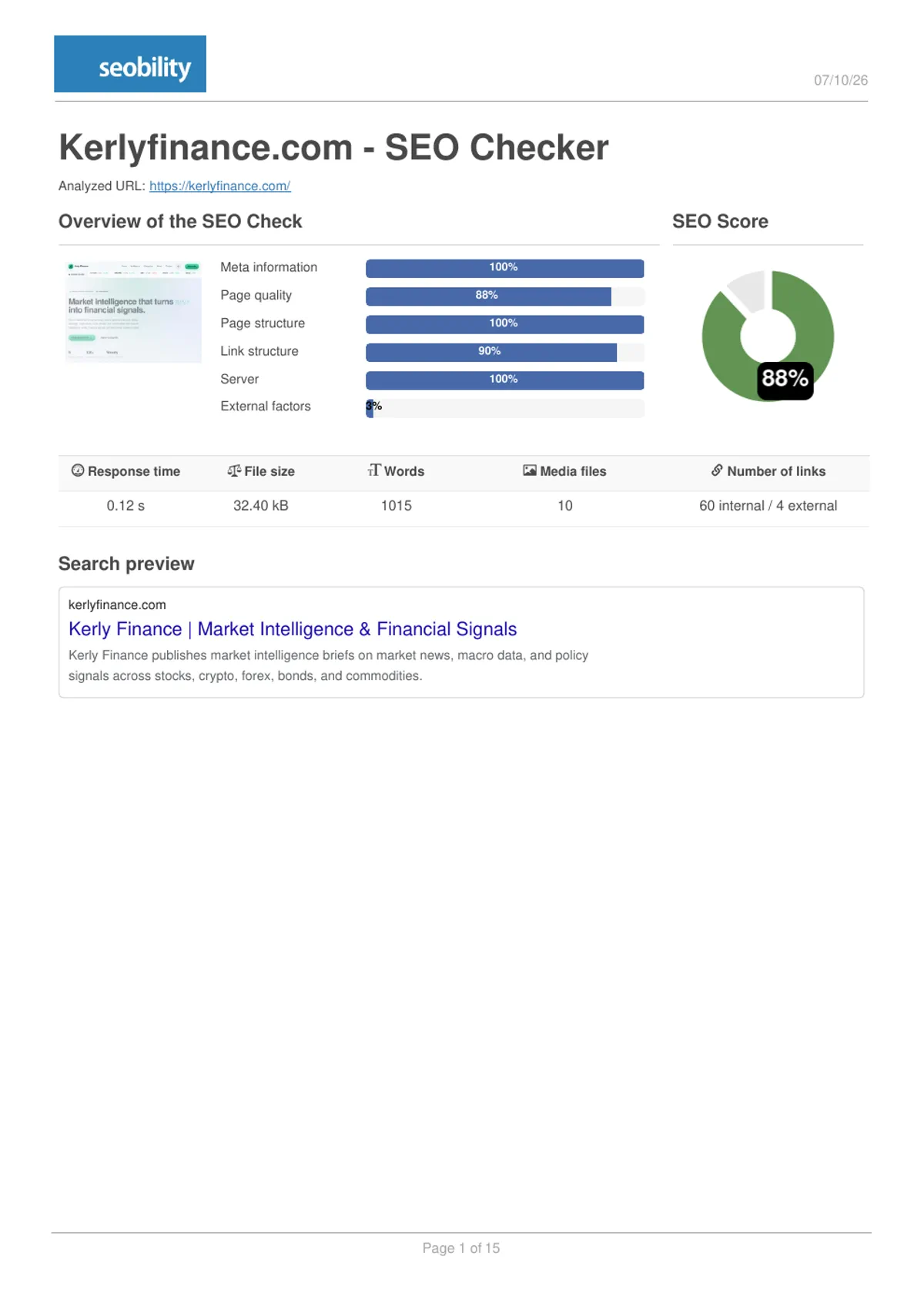
Task: Click the File size scale icon
Action: (x=234, y=470)
